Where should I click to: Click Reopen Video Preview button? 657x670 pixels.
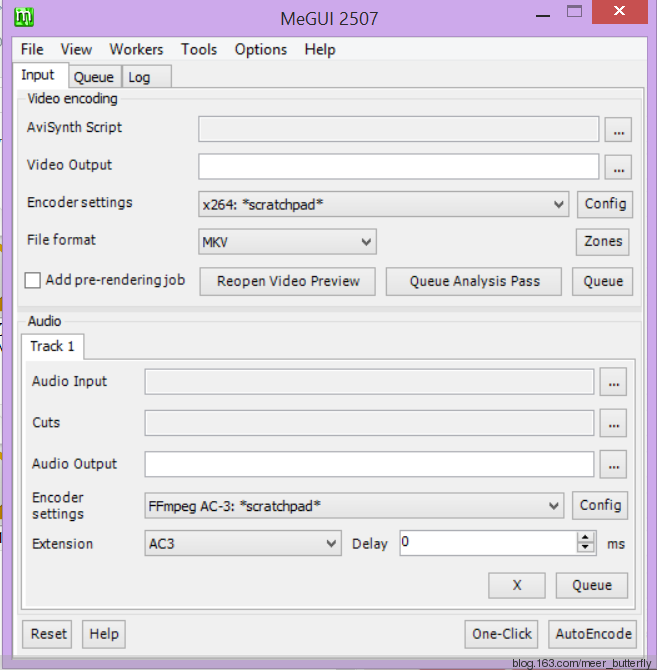pos(287,282)
